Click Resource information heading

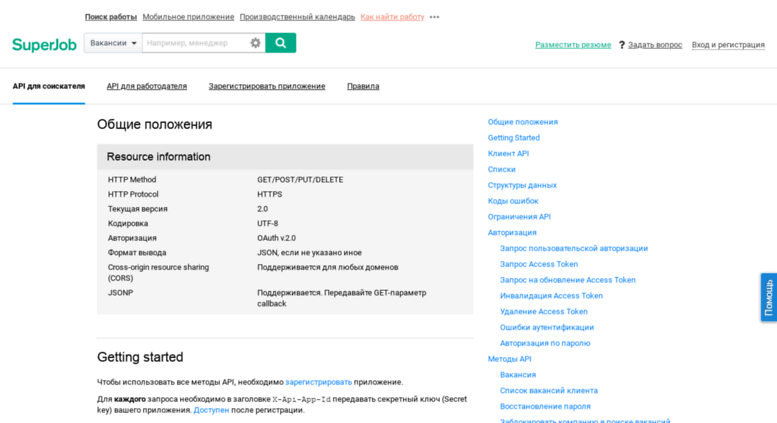(x=159, y=157)
